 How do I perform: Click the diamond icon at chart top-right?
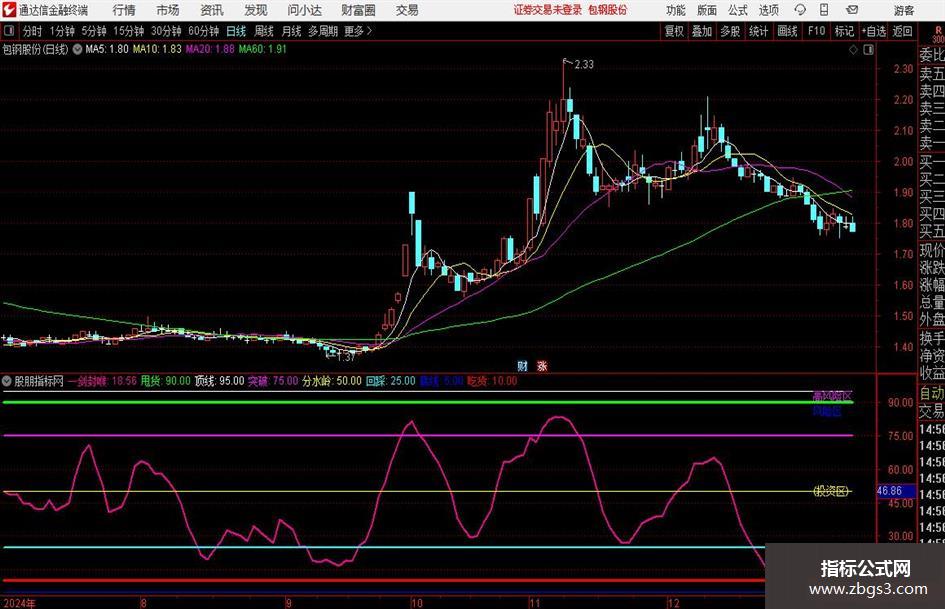point(853,50)
